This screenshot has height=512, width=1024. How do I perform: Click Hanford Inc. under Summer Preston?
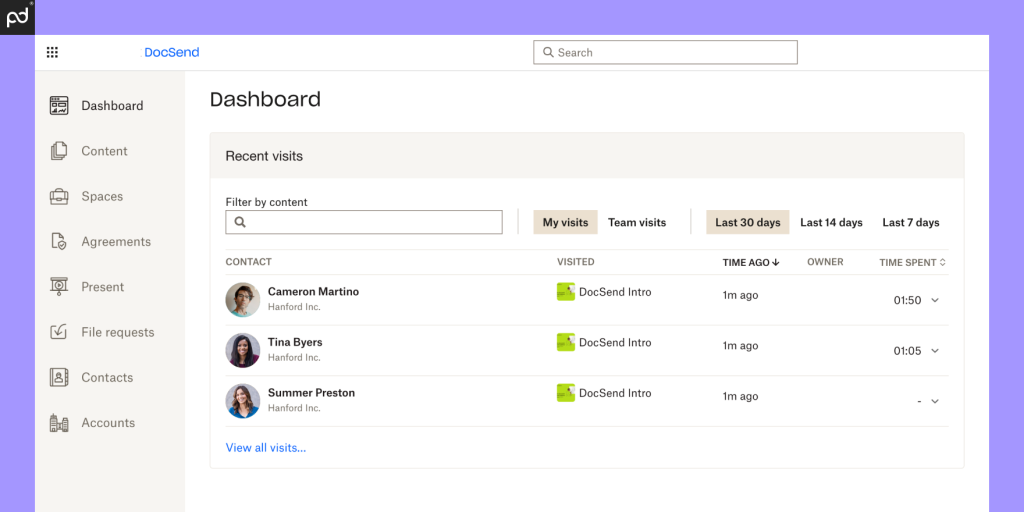pyautogui.click(x=294, y=408)
